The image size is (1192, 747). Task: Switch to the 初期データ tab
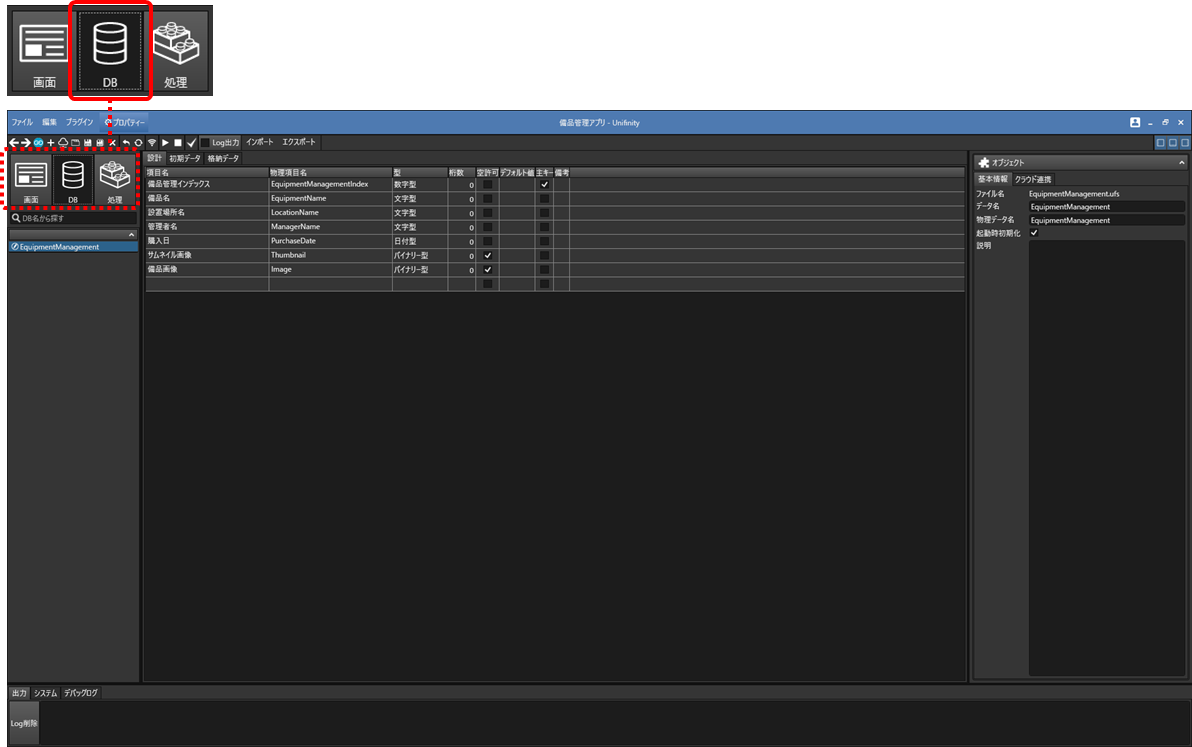185,158
